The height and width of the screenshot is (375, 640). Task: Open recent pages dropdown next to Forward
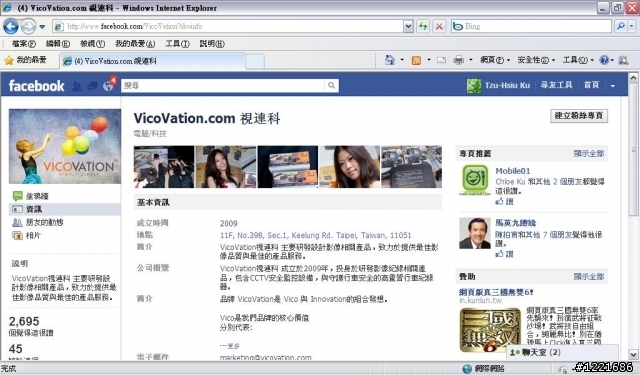point(42,27)
